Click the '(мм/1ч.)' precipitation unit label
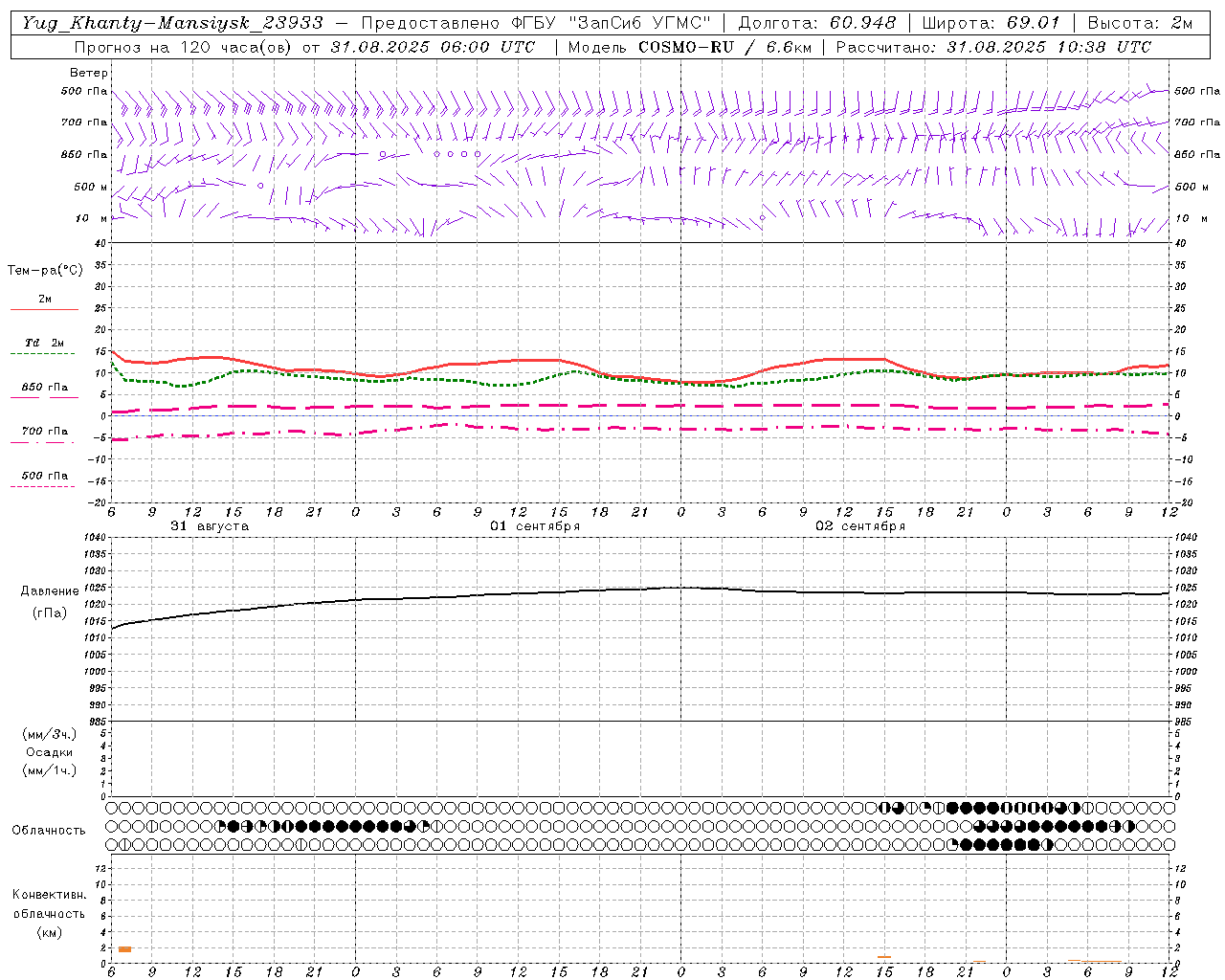The width and height of the screenshot is (1225, 980). pyautogui.click(x=49, y=770)
